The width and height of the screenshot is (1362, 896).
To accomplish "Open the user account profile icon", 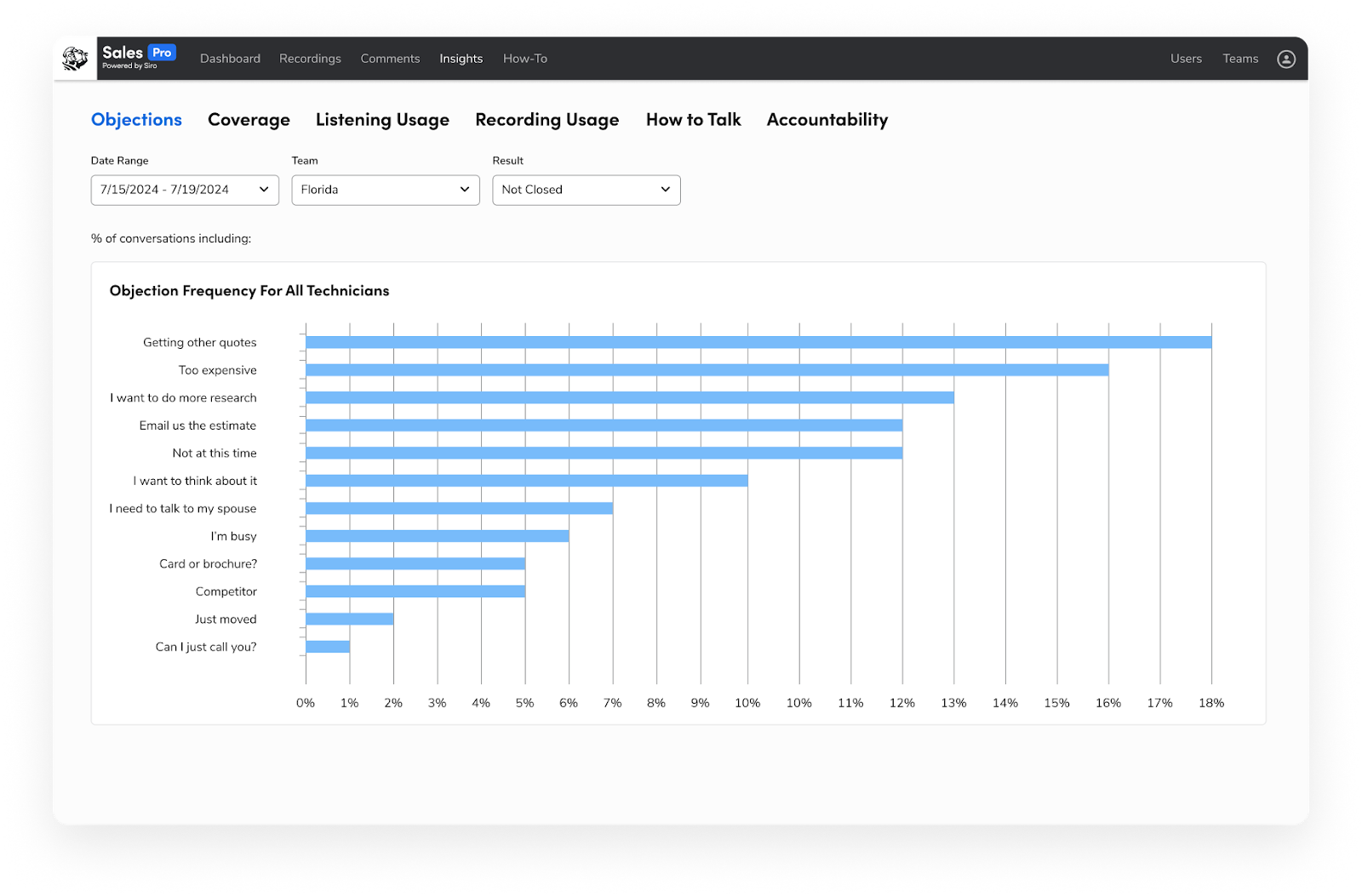I will [x=1286, y=58].
